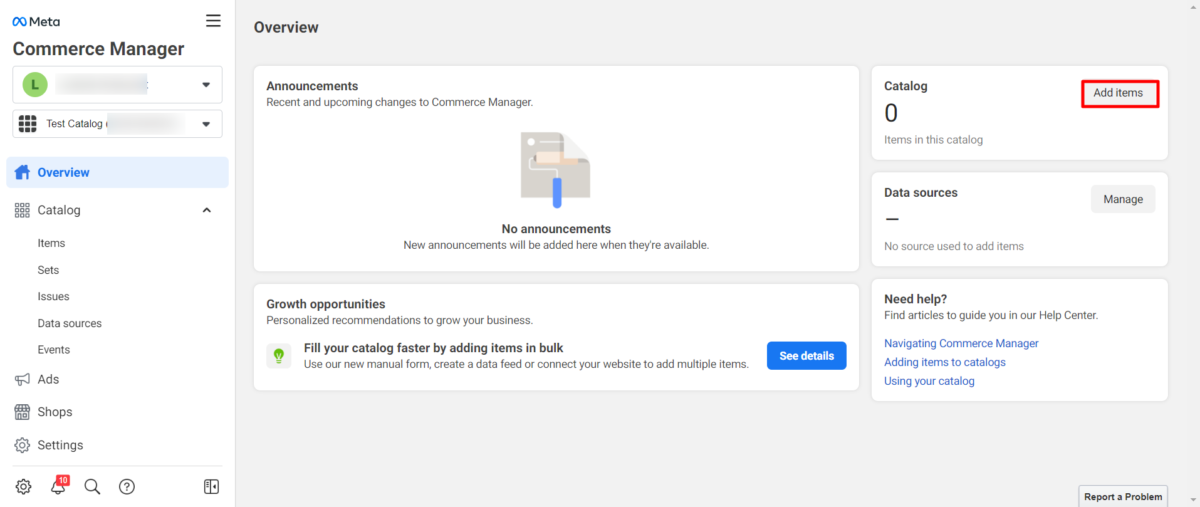Go to the Overview menu item
This screenshot has height=507, width=1200.
click(x=63, y=172)
